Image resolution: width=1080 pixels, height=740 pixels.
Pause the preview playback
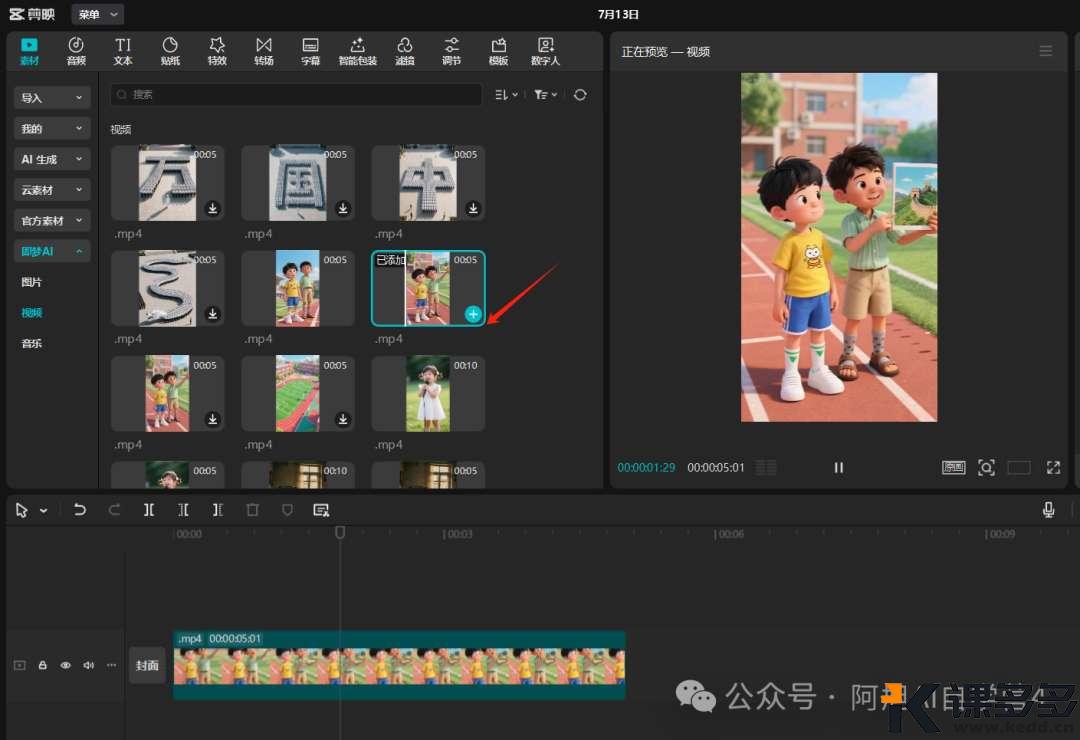tap(839, 468)
